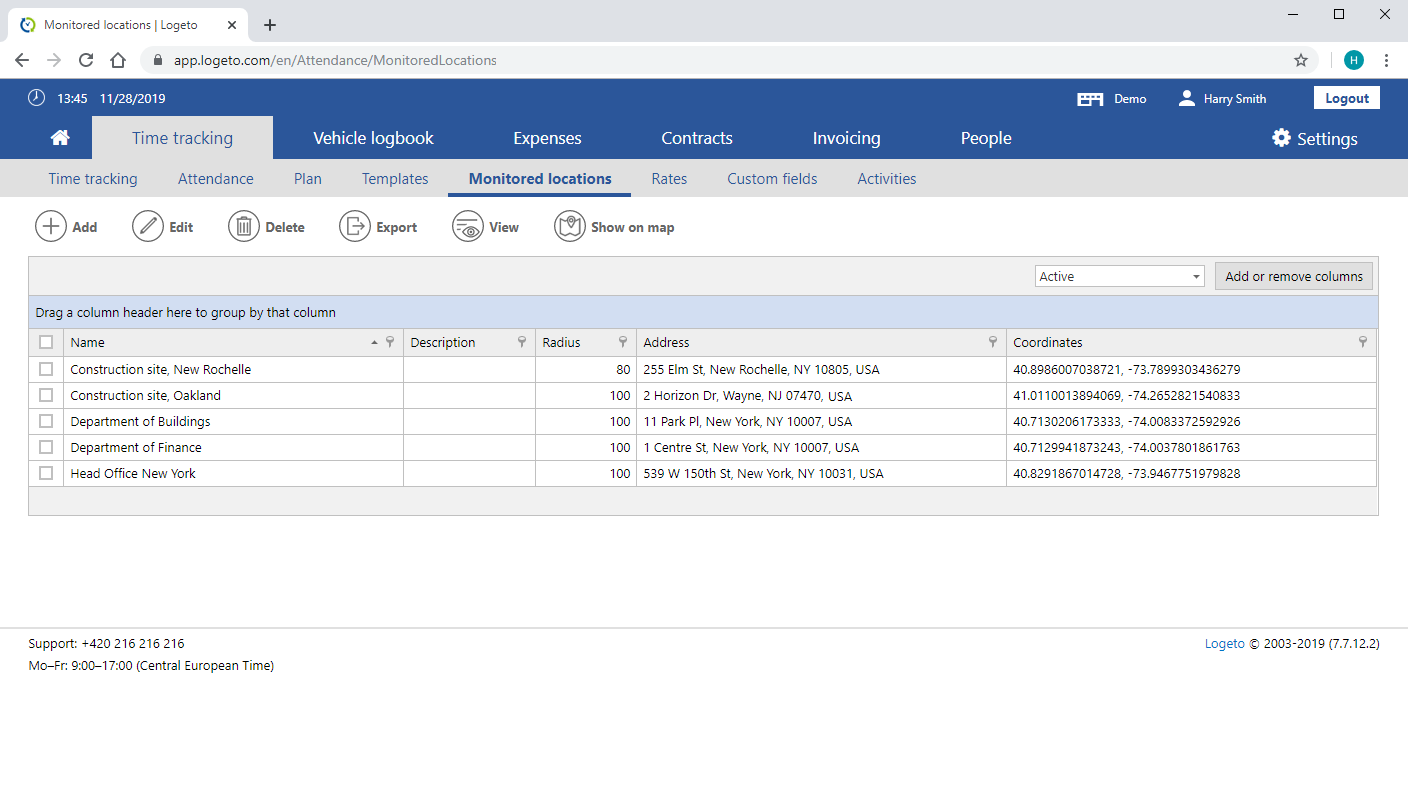The height and width of the screenshot is (797, 1408).
Task: Switch to the Expenses tab
Action: pos(547,138)
